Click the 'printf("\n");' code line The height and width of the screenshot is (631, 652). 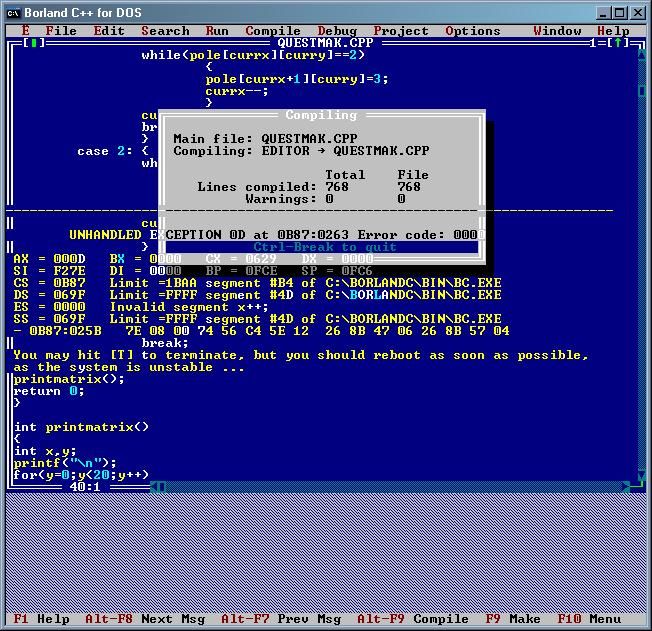65,463
